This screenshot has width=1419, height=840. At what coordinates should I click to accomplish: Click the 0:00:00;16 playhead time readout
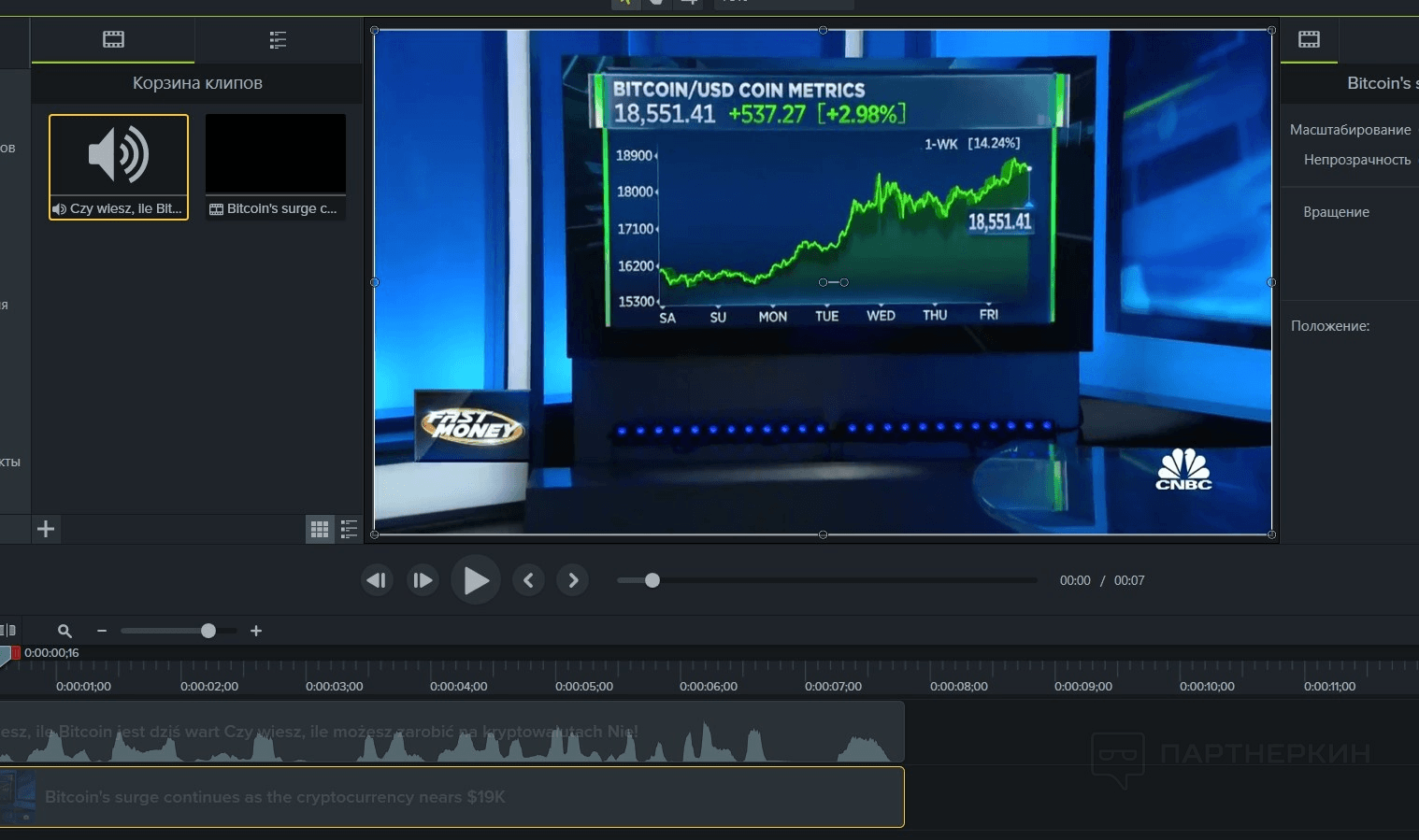pyautogui.click(x=51, y=653)
